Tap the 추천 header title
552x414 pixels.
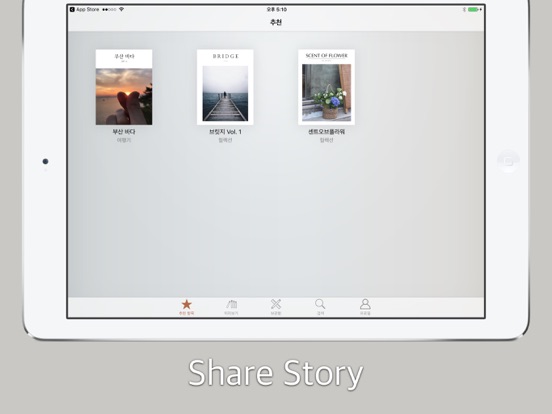276,22
